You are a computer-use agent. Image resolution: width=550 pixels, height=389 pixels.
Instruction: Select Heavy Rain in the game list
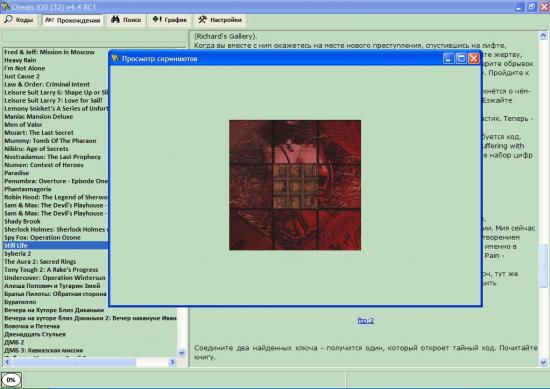(x=20, y=60)
